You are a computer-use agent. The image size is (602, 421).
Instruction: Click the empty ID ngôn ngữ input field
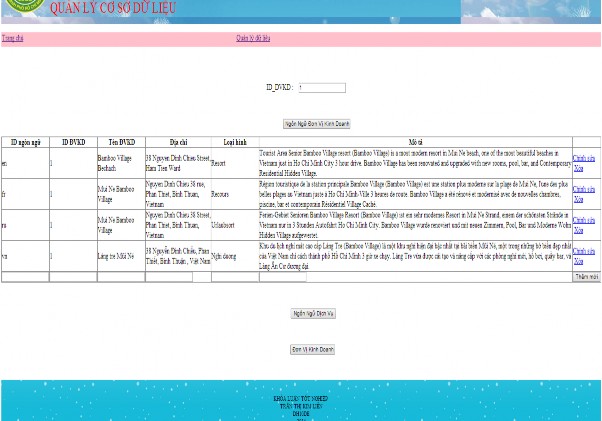pos(24,277)
